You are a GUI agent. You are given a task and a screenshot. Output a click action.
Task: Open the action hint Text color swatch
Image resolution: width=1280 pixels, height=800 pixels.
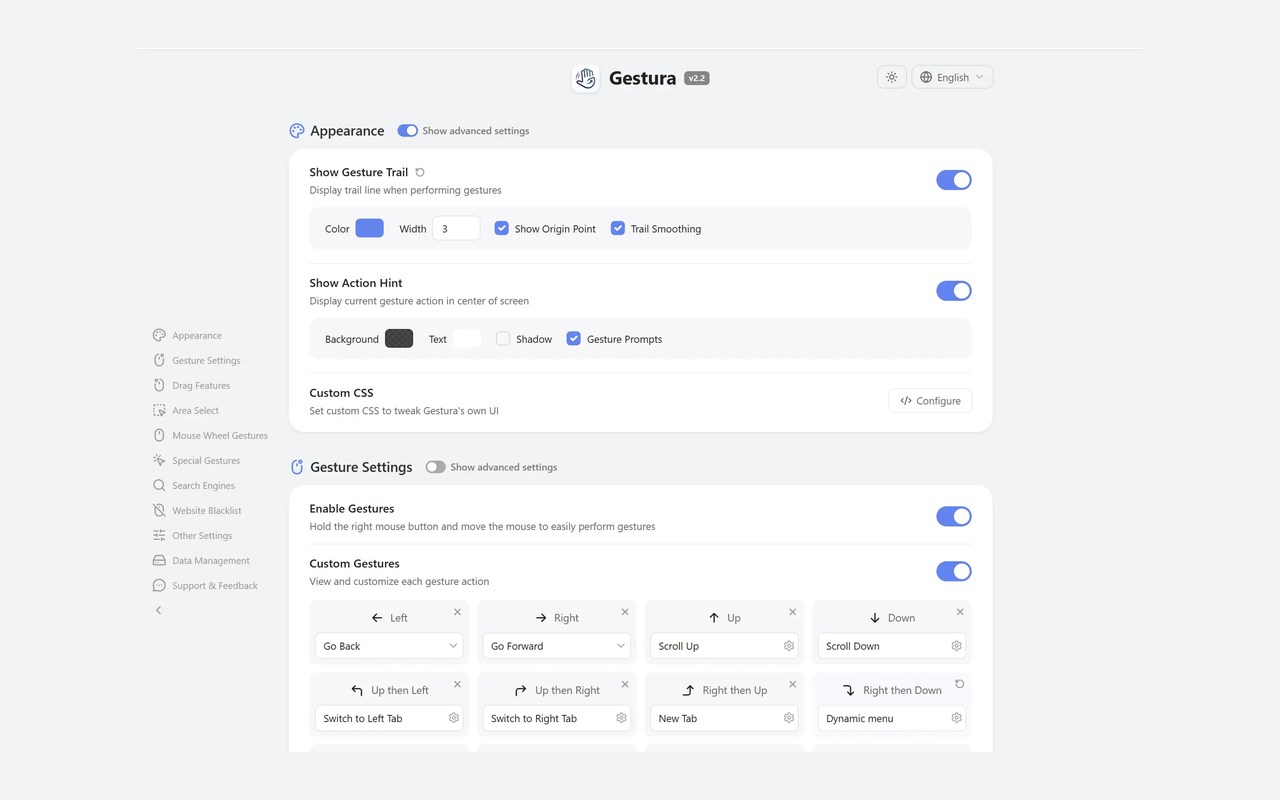[467, 339]
